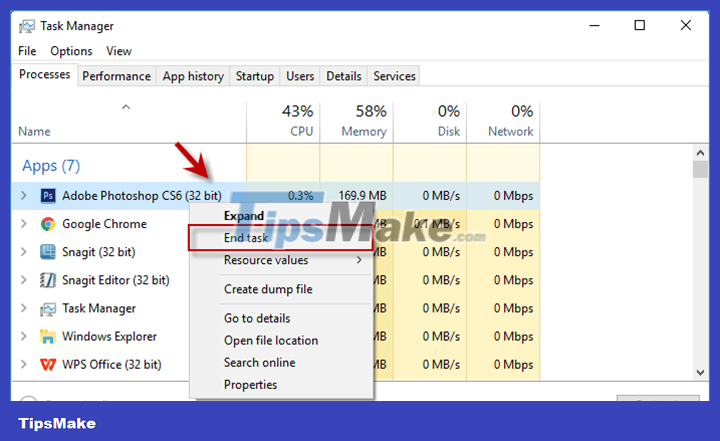
Task: Select the Snagit Editor (32 bit) row name
Action: (x=116, y=280)
